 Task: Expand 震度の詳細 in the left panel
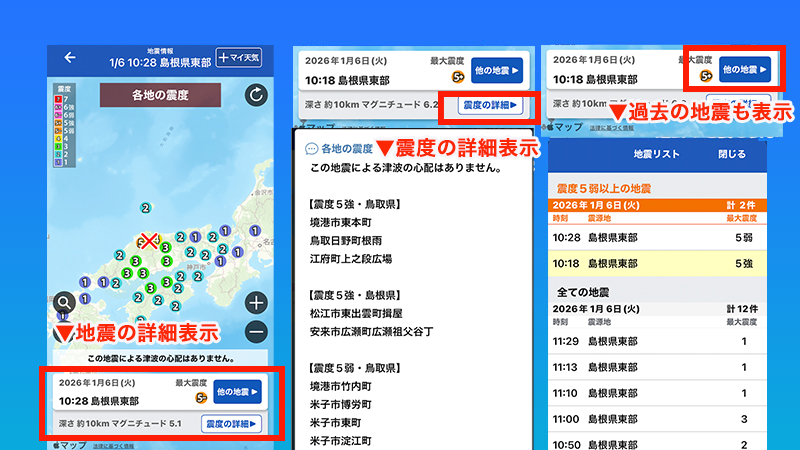pyautogui.click(x=231, y=425)
